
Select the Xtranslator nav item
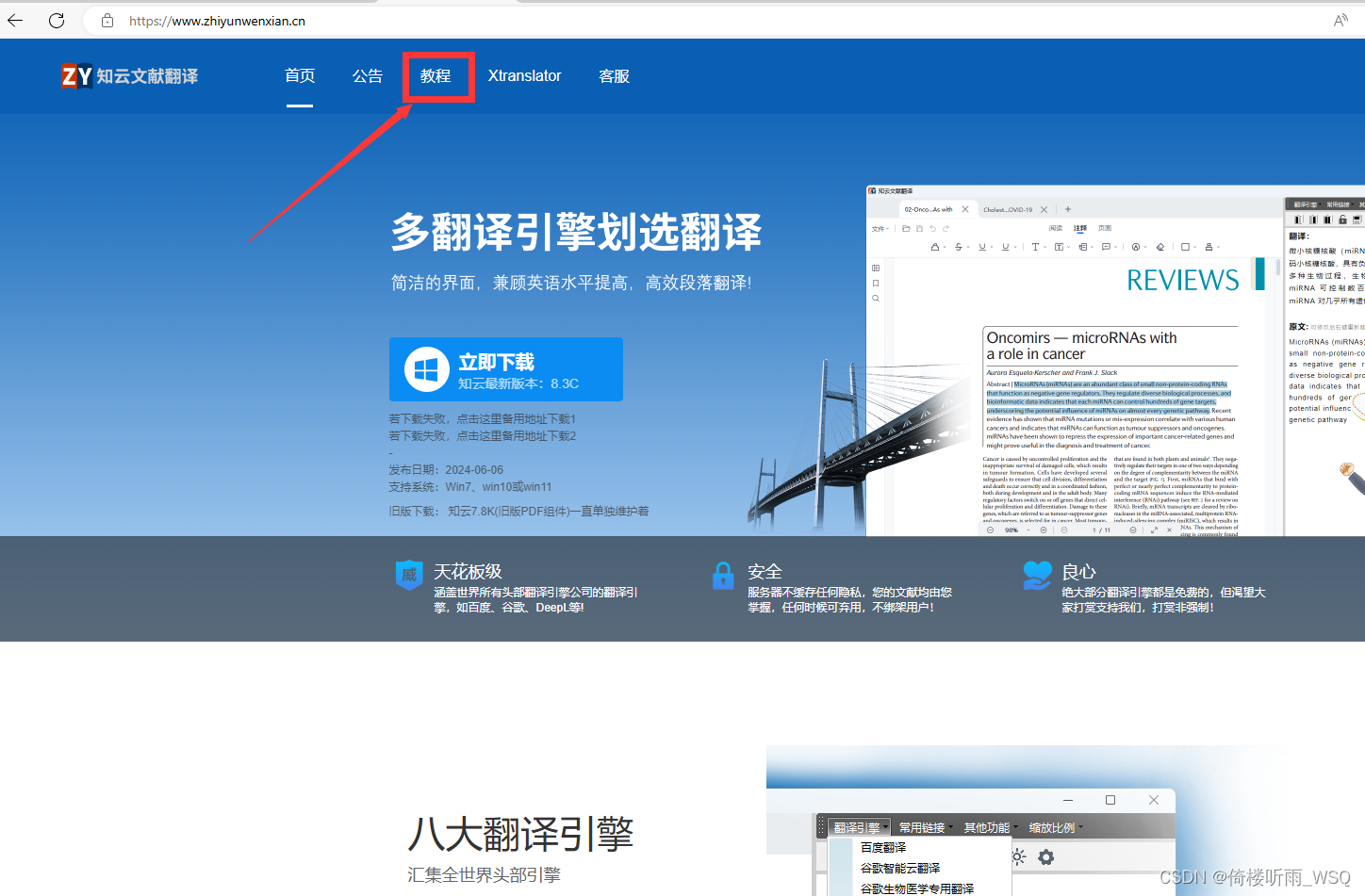525,75
